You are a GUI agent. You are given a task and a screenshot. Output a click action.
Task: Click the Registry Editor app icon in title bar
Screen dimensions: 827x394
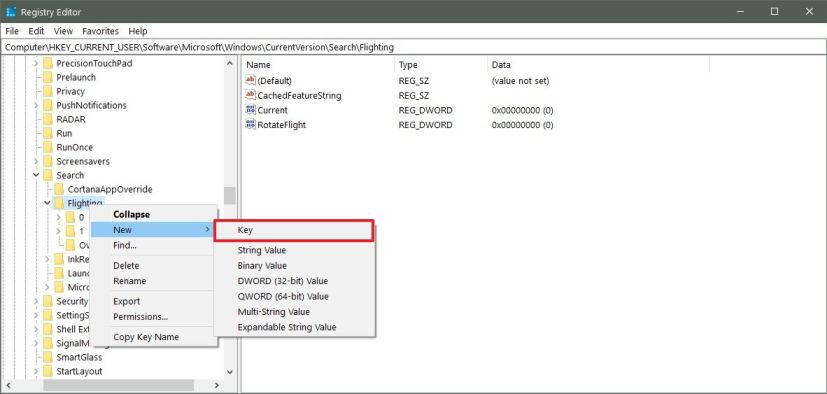coord(11,12)
